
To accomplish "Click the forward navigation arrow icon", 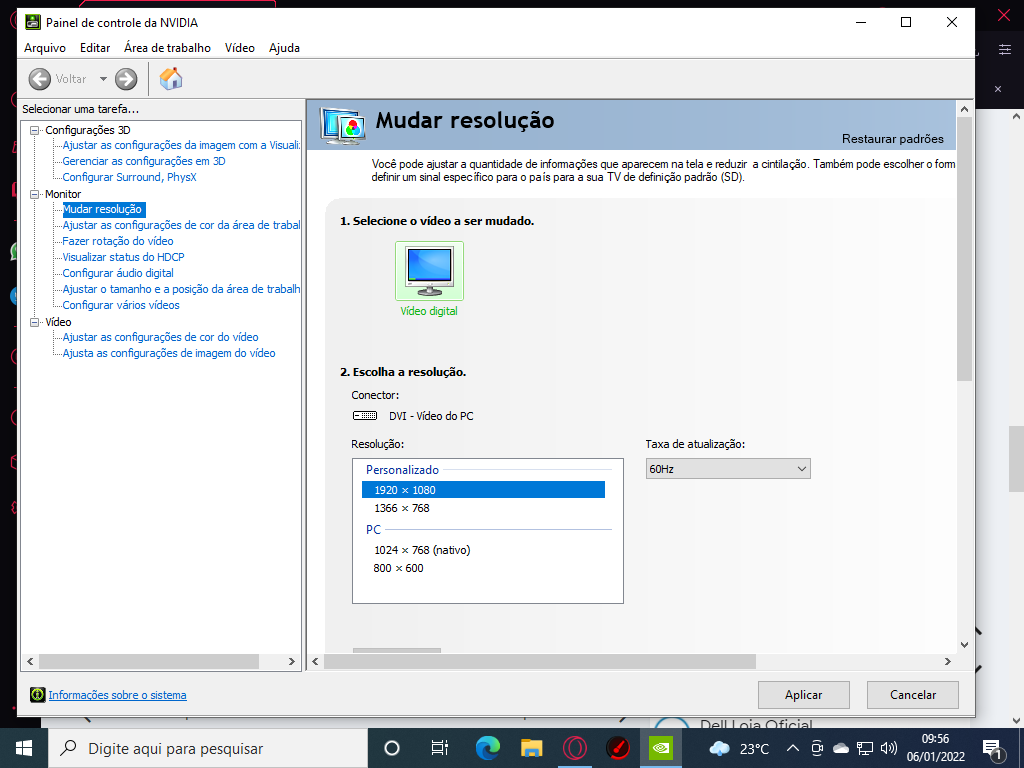I will (x=126, y=79).
